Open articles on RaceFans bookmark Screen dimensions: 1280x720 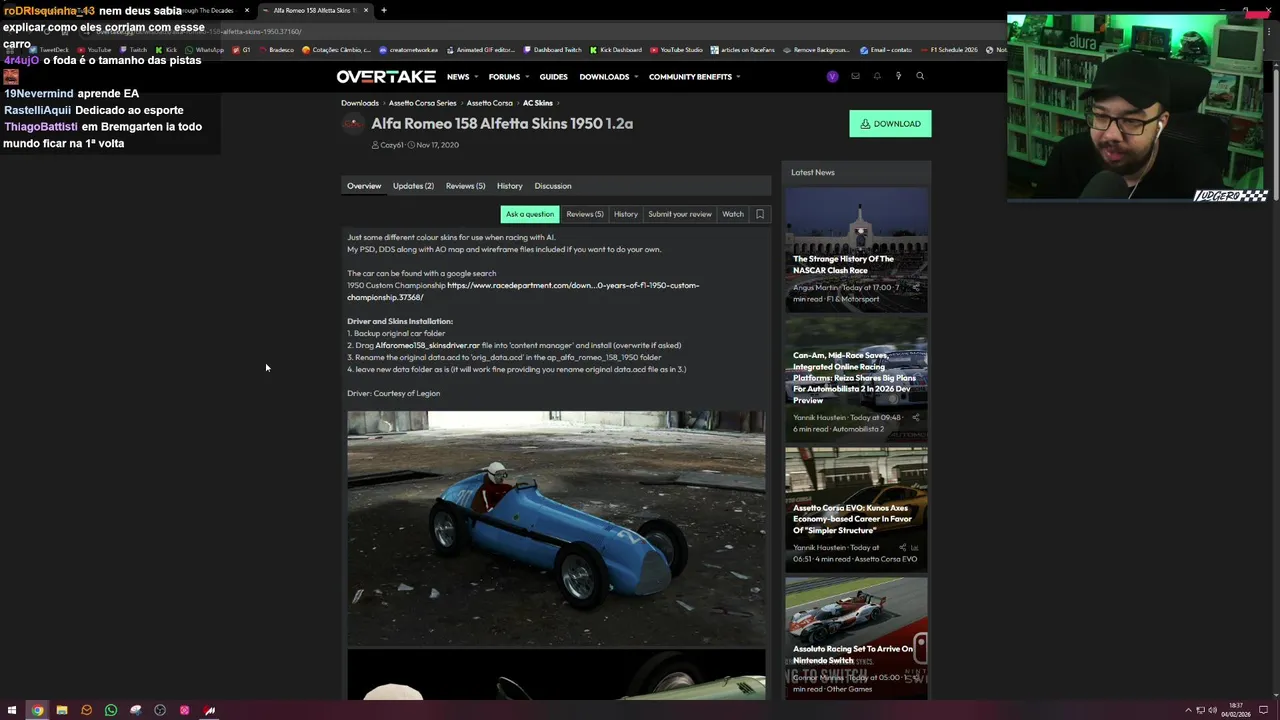[742, 50]
